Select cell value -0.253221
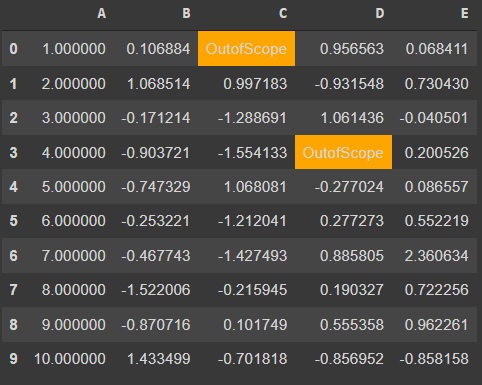482x385 pixels. [x=156, y=221]
